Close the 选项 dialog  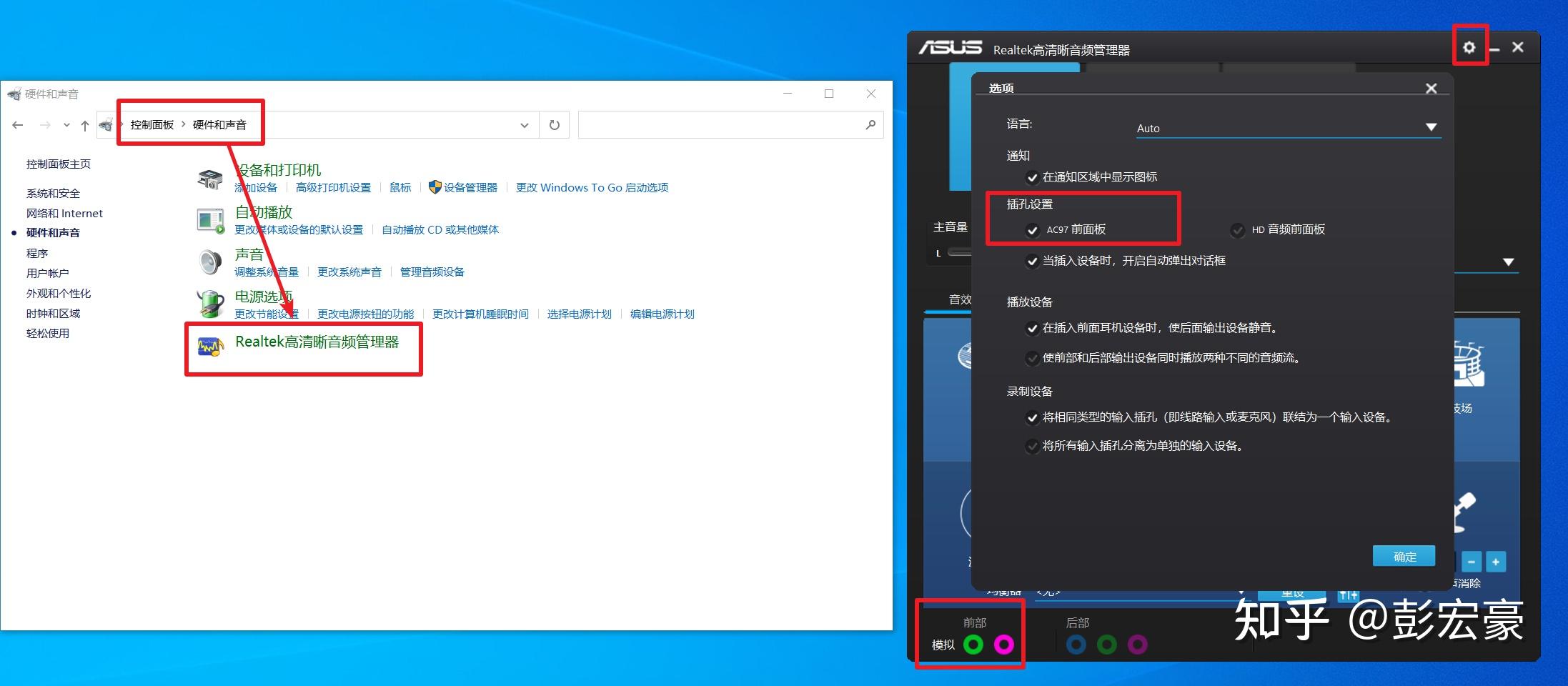point(1431,89)
